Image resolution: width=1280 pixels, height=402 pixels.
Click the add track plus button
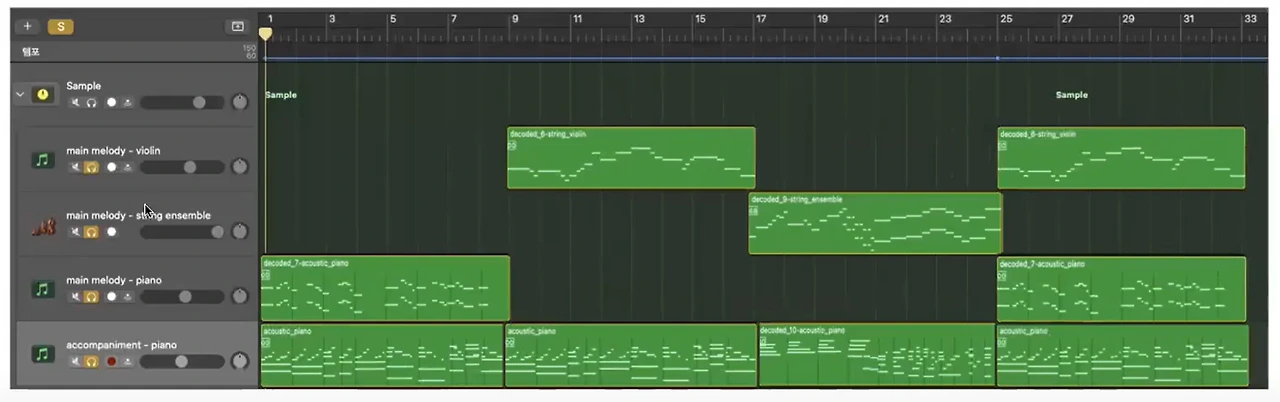(x=27, y=27)
